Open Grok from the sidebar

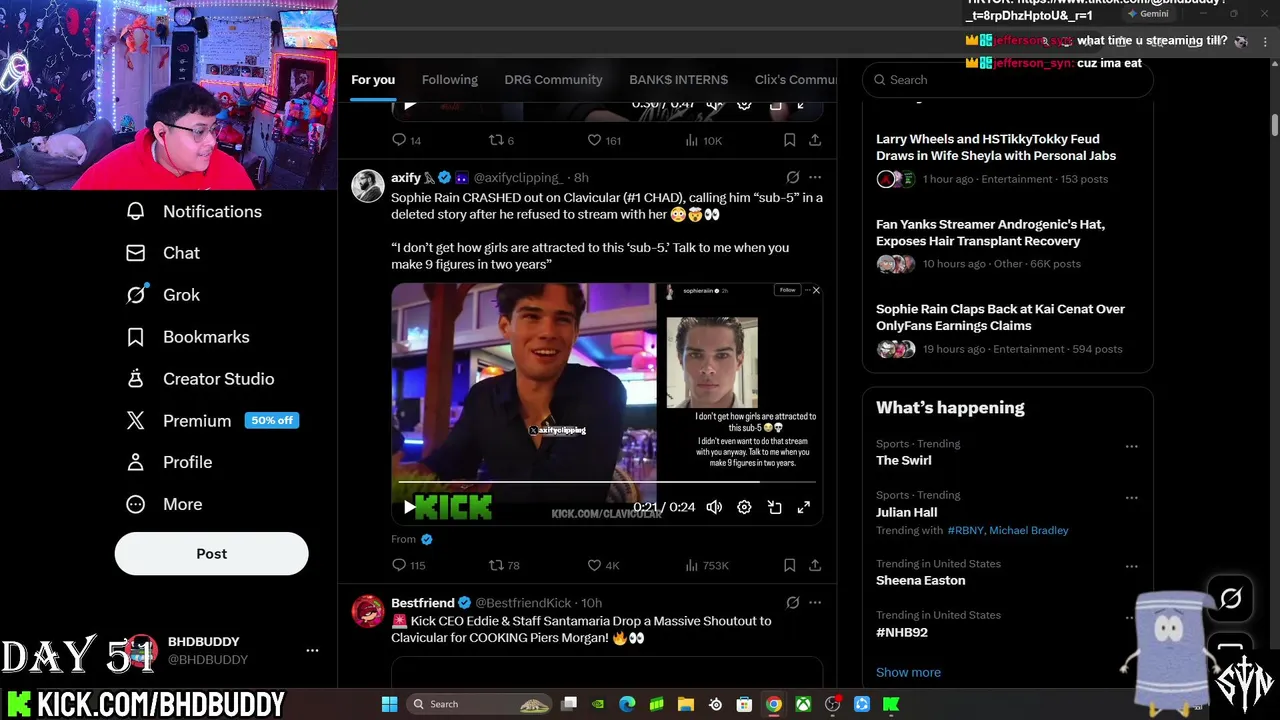tap(163, 295)
